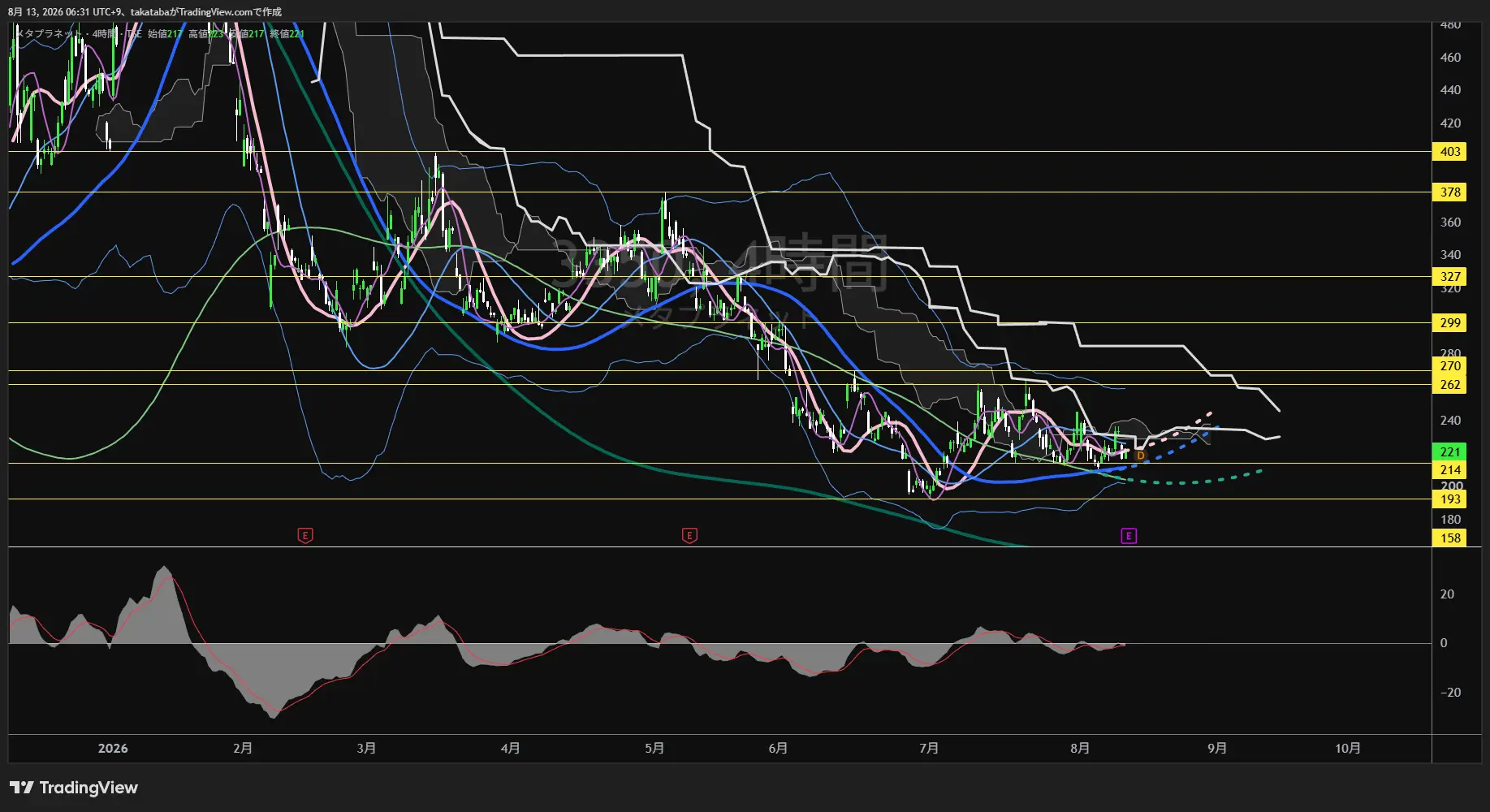The height and width of the screenshot is (812, 1490).
Task: Click the 始値217 open value in legend
Action: pyautogui.click(x=165, y=34)
